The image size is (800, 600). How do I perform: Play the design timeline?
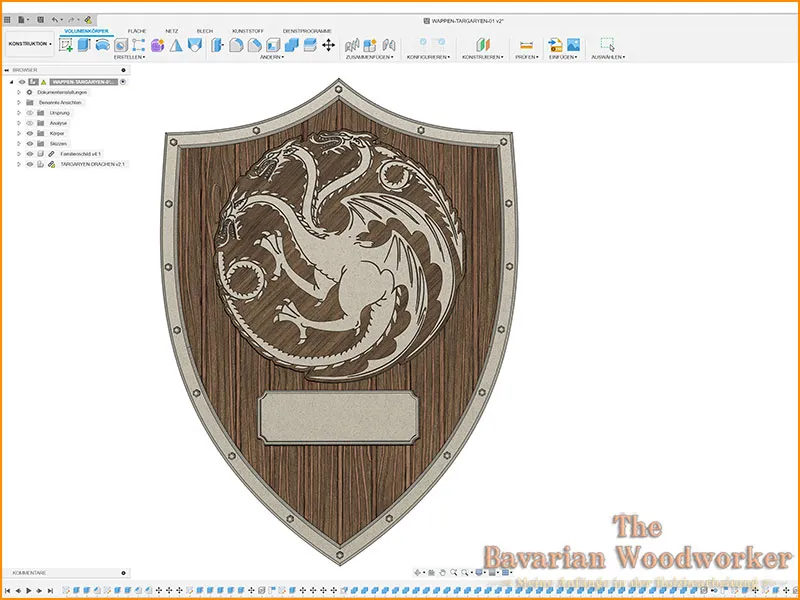[x=29, y=591]
